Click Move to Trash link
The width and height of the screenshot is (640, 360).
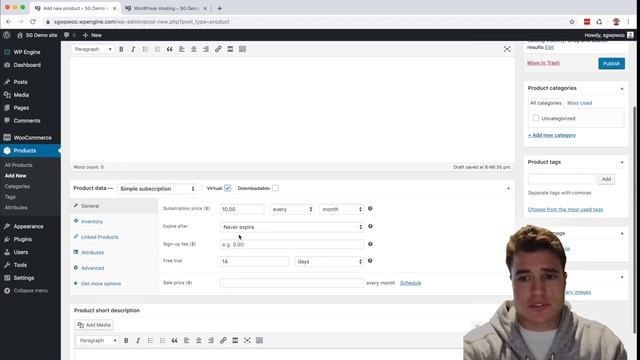click(543, 63)
